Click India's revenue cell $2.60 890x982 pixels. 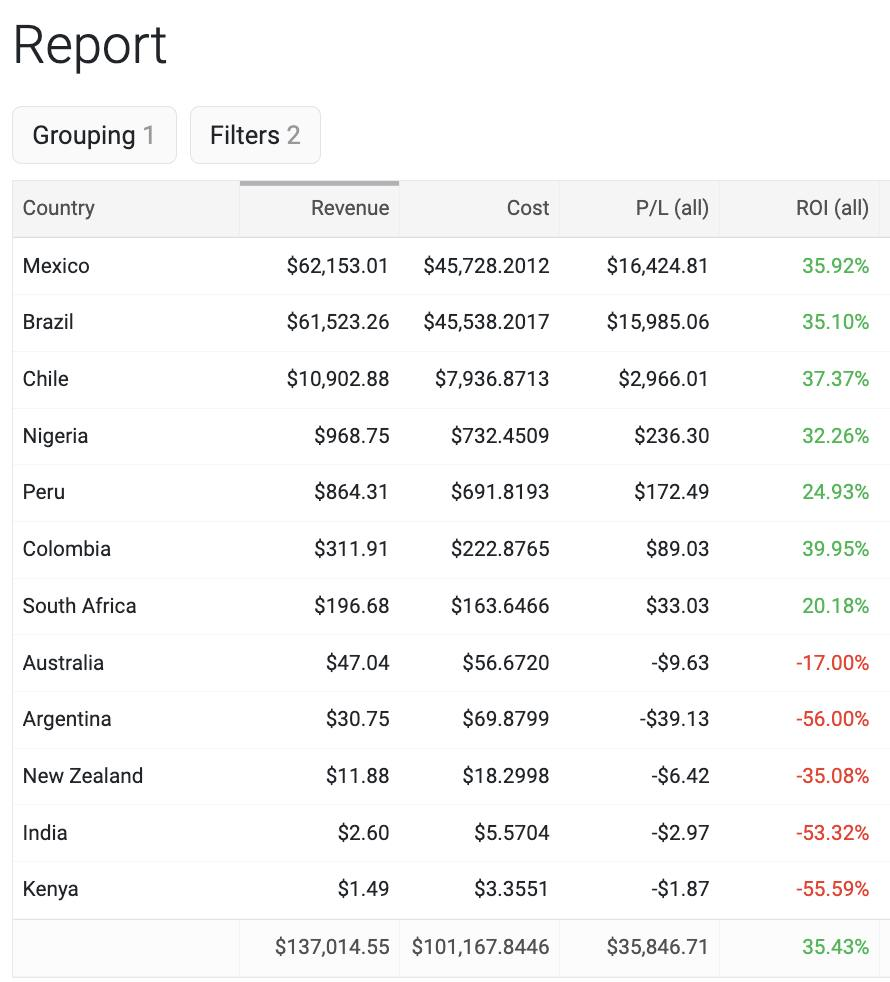click(364, 833)
